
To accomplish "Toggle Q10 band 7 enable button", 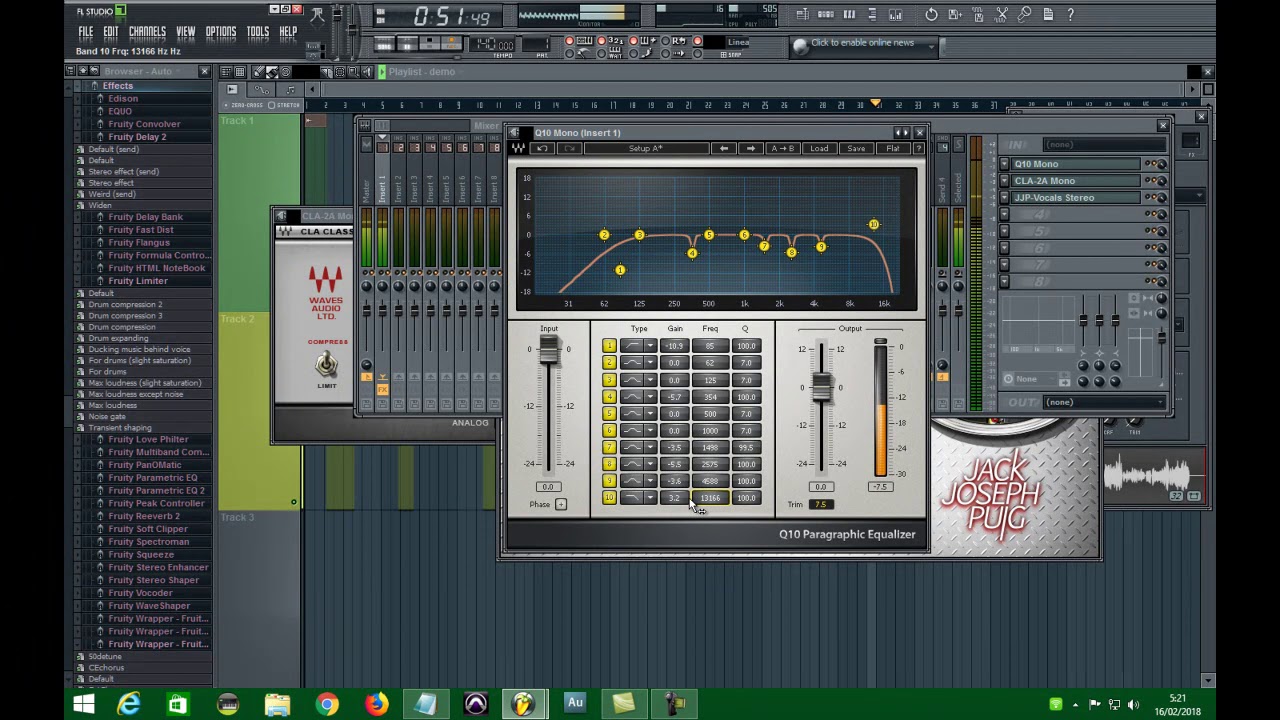I will point(609,447).
